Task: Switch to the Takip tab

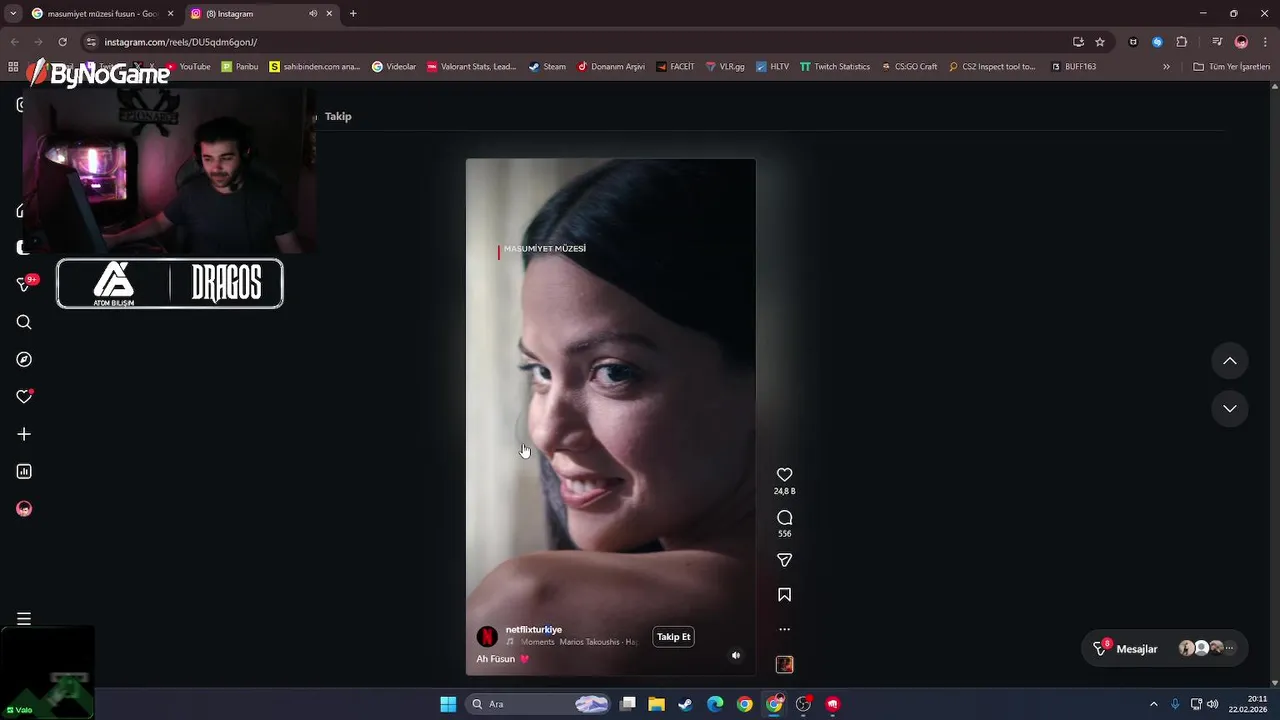Action: (338, 116)
